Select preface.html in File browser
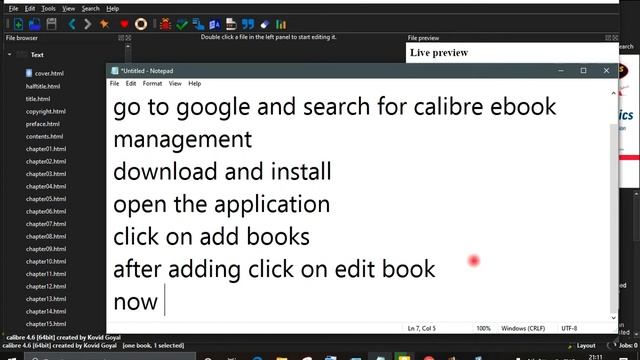Image resolution: width=640 pixels, height=360 pixels. coord(42,124)
